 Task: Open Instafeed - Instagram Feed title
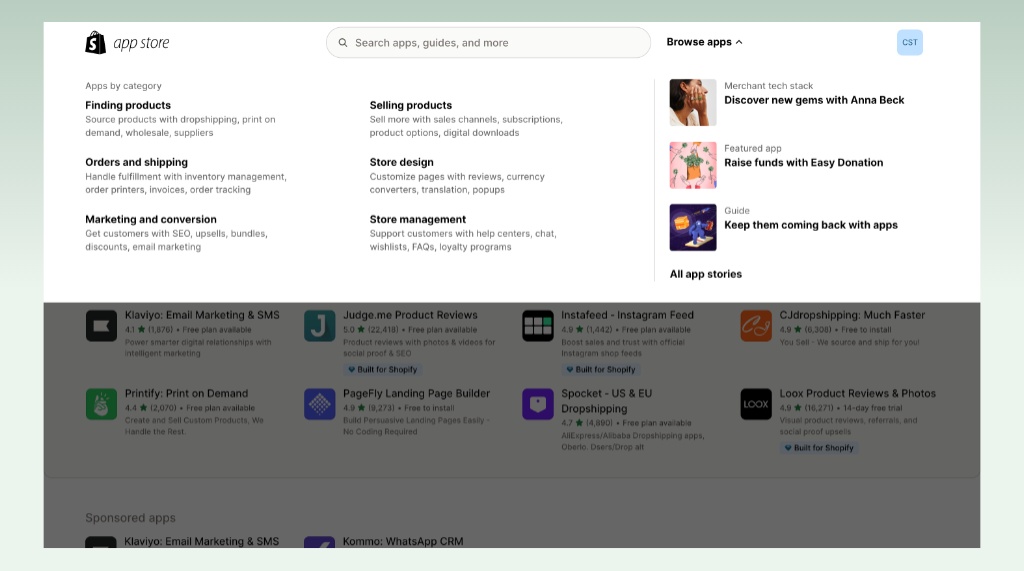pos(628,315)
